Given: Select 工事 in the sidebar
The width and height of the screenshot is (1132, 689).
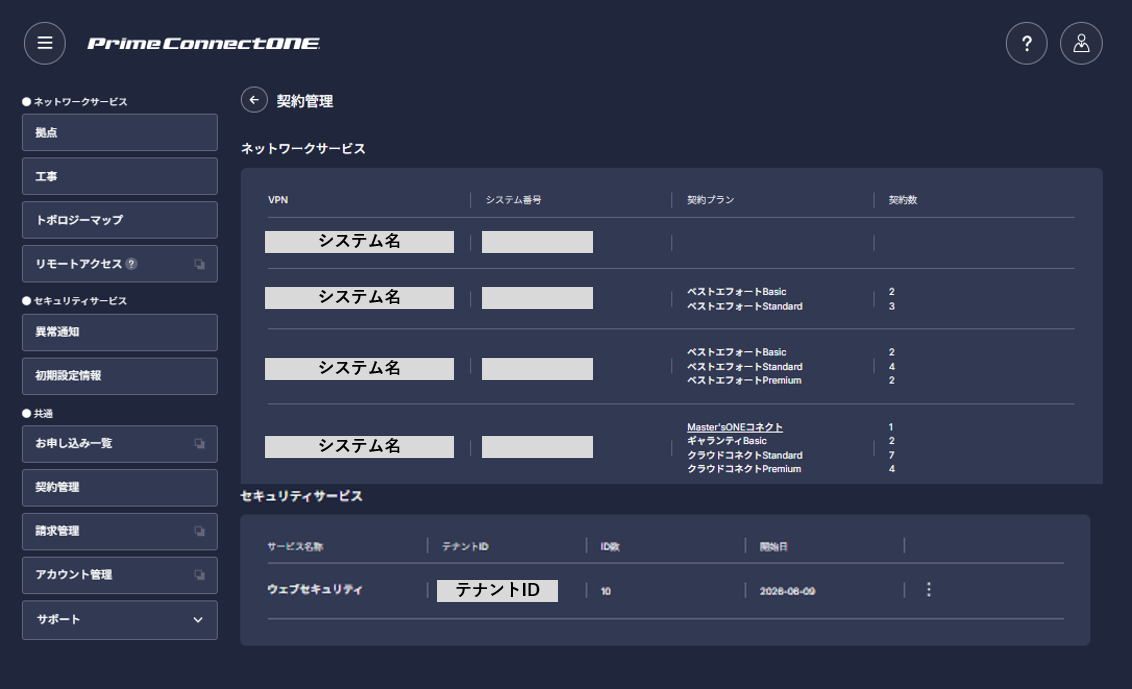Looking at the screenshot, I should click(120, 176).
